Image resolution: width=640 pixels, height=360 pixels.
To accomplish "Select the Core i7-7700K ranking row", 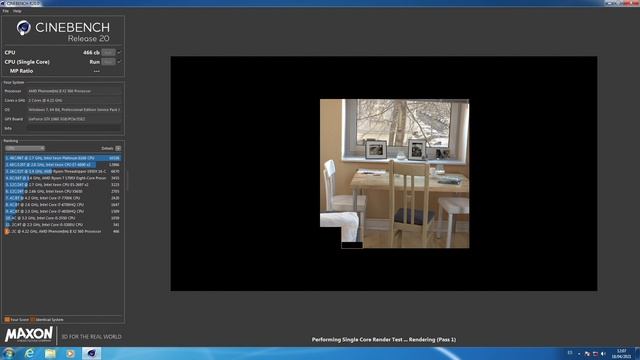I will tap(62, 198).
